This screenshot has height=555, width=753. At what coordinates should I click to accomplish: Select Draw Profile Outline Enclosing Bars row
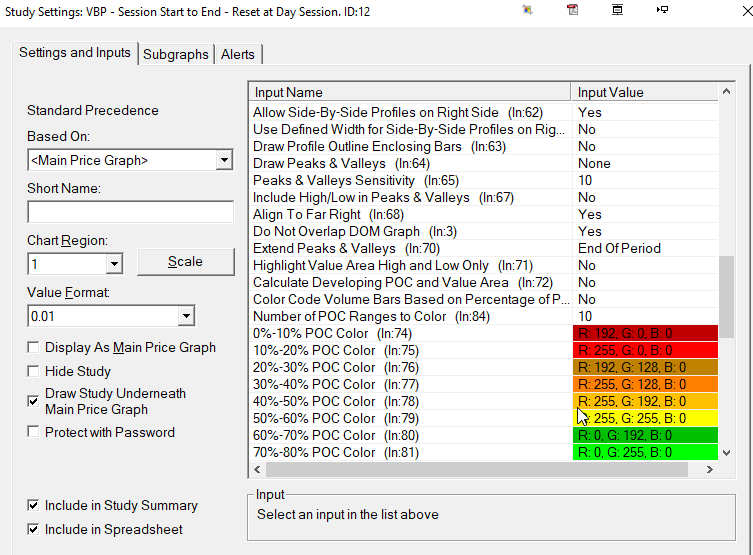pos(484,146)
